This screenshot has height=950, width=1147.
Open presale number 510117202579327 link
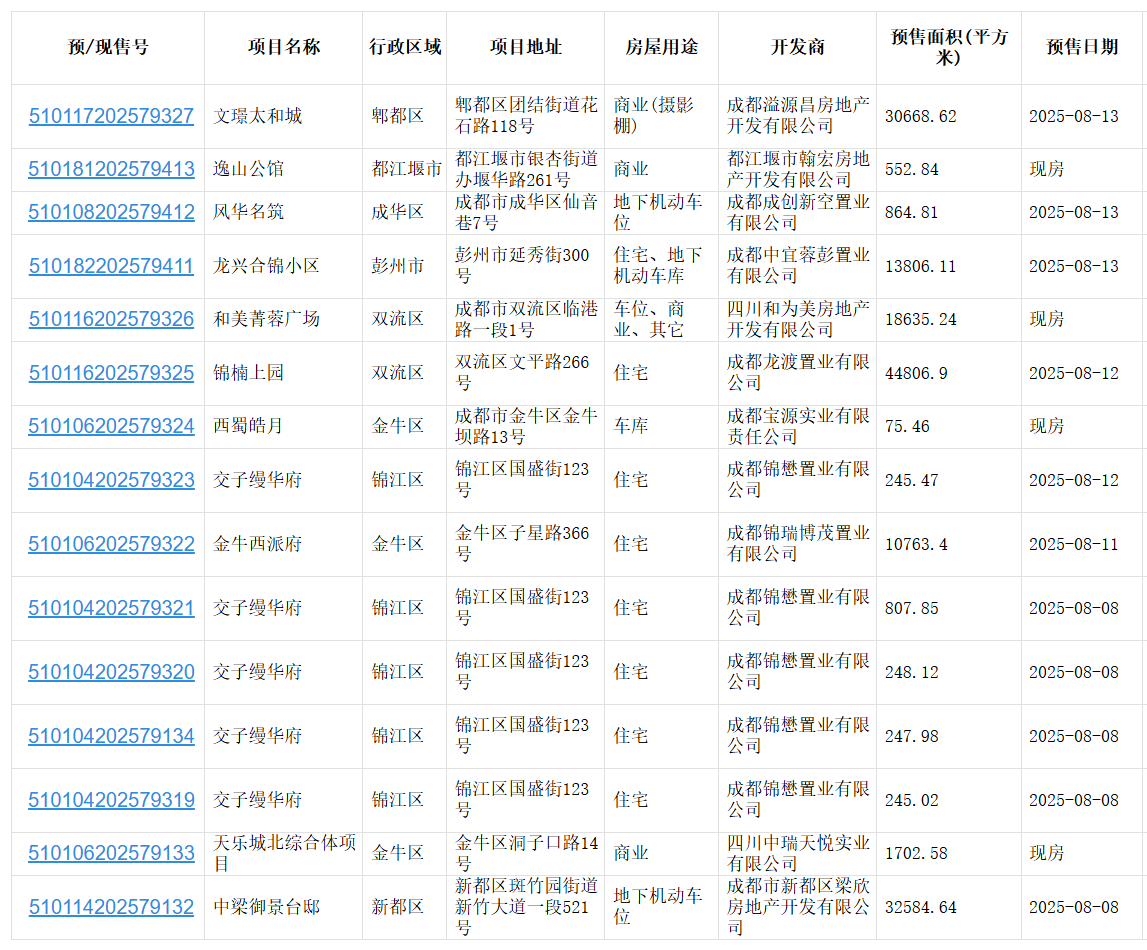click(111, 116)
